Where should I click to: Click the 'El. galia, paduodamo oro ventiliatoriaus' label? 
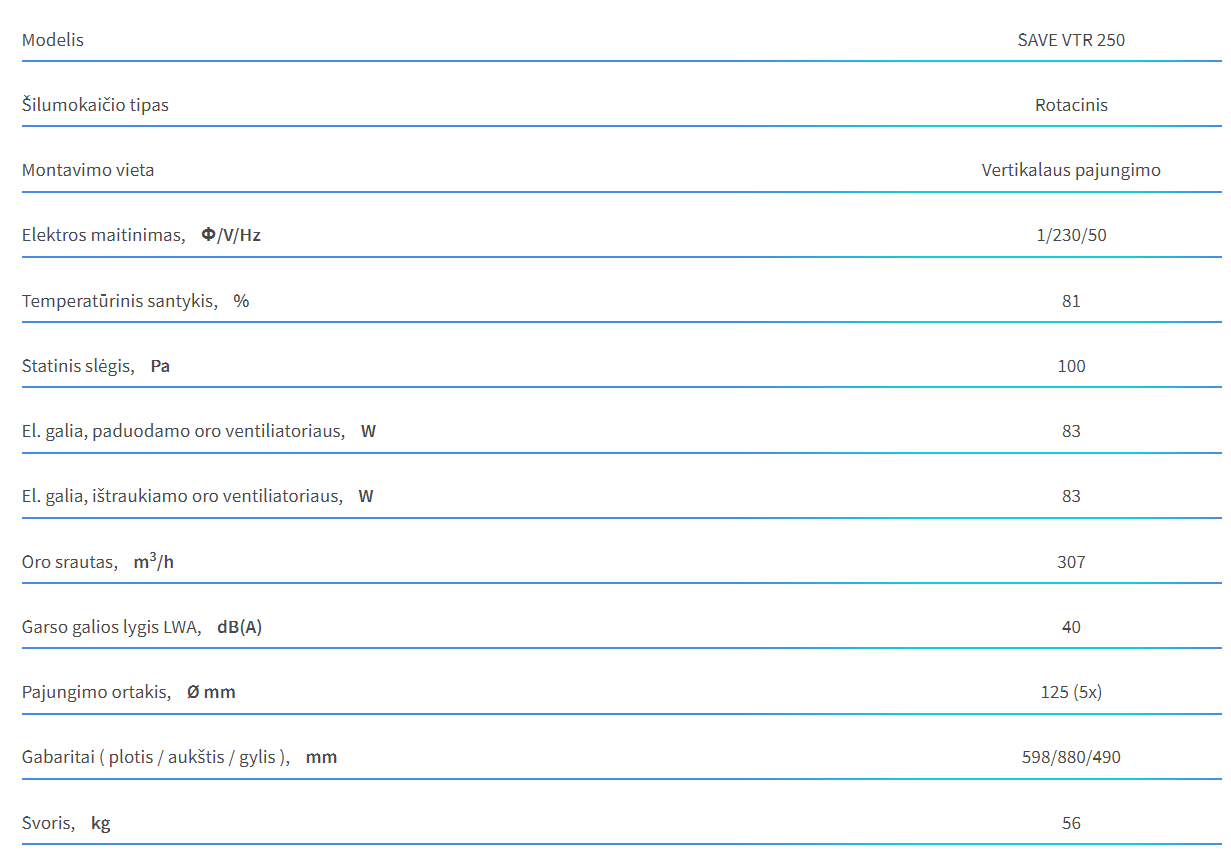click(183, 431)
